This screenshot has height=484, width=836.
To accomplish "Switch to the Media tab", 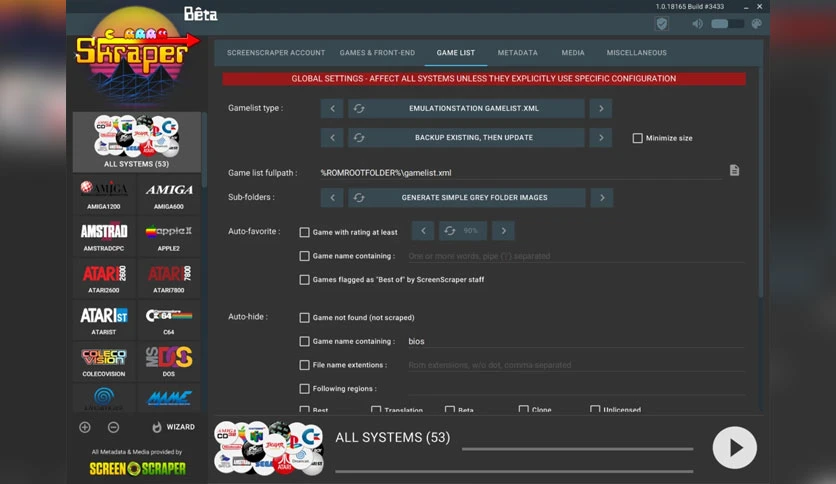I will coord(573,53).
